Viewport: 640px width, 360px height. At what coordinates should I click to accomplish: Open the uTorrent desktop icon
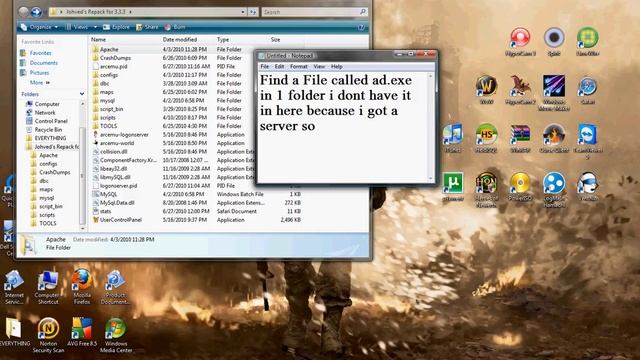point(453,187)
